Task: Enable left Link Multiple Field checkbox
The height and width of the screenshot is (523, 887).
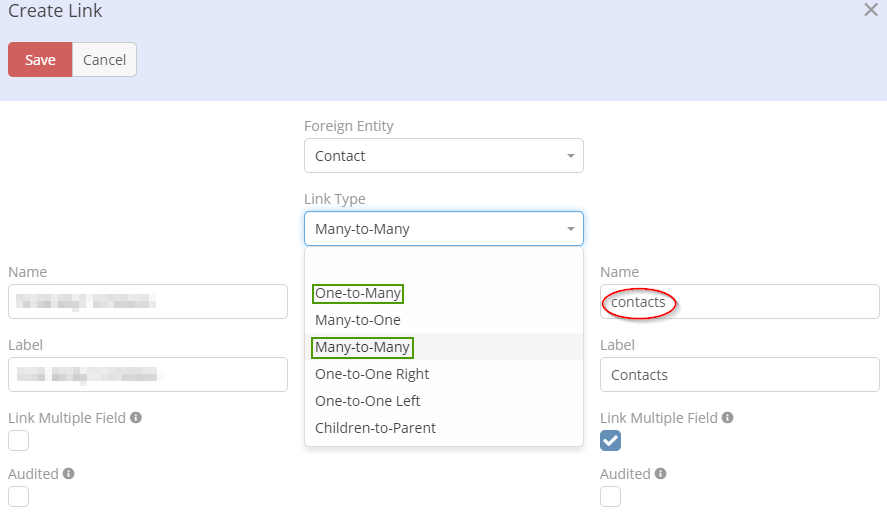Action: click(19, 440)
